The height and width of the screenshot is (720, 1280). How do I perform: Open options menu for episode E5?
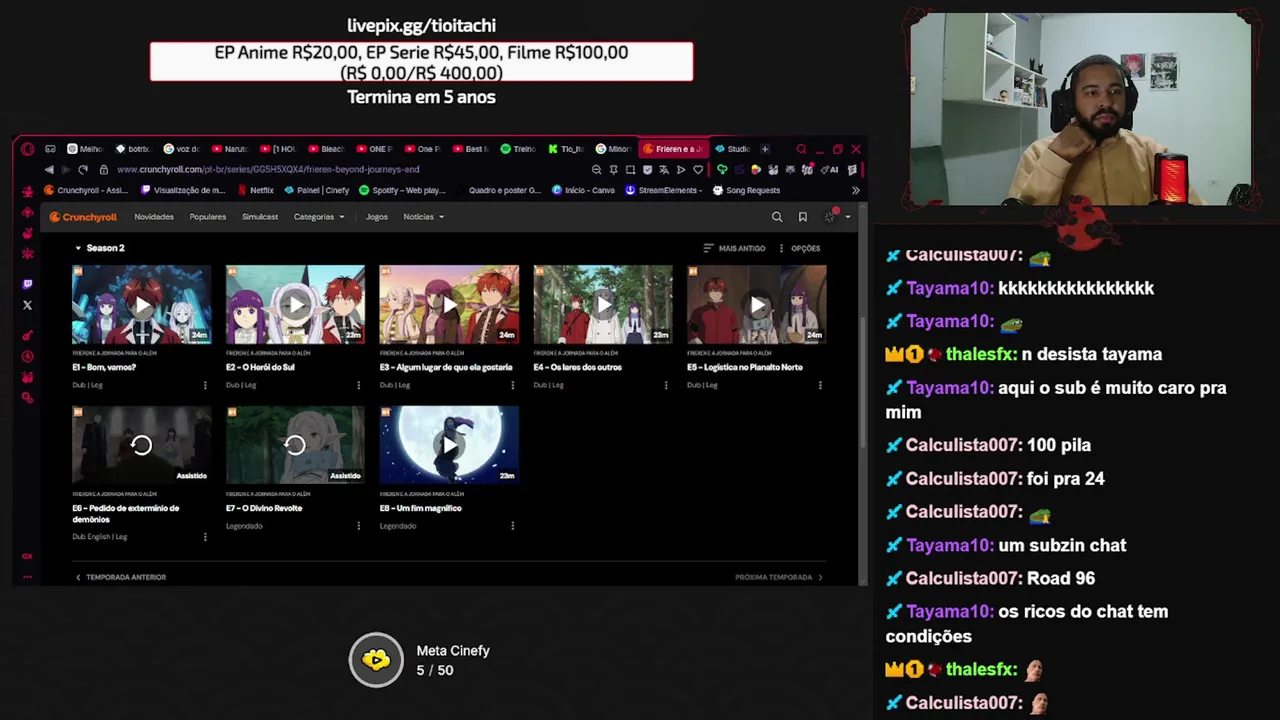820,385
